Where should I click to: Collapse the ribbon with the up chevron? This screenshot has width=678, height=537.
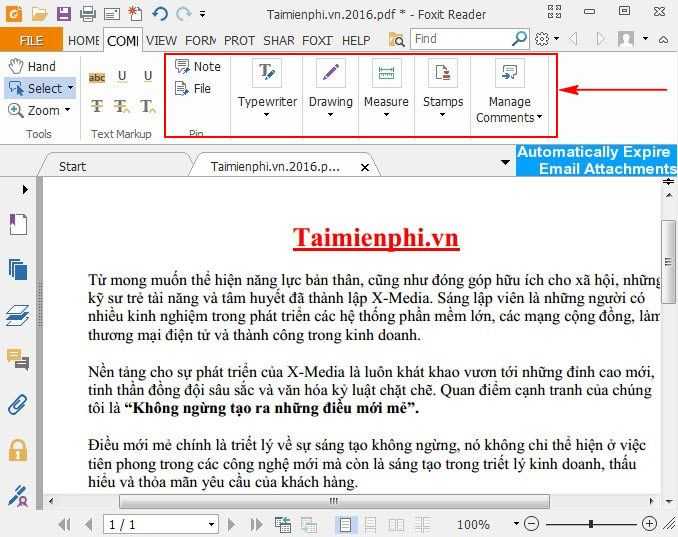[664, 39]
